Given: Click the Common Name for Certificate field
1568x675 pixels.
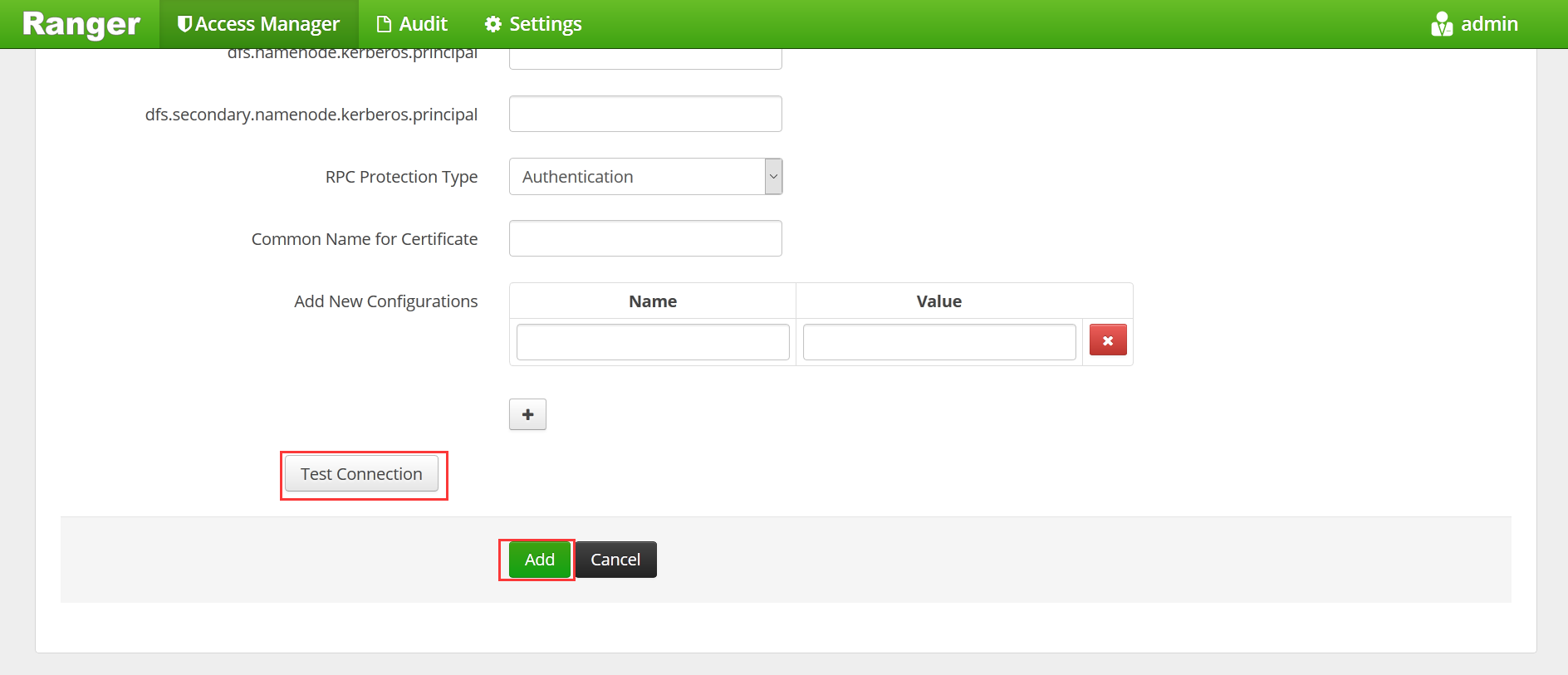Looking at the screenshot, I should pos(645,238).
